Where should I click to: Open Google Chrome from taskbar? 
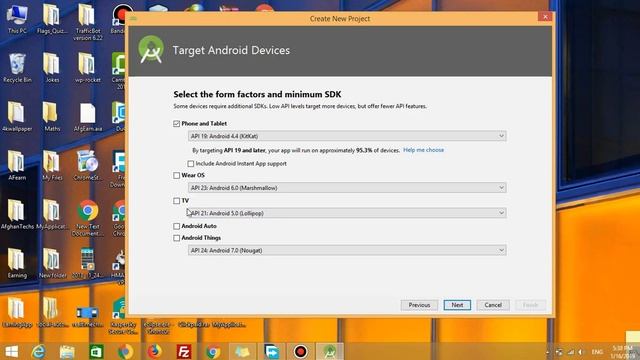pos(213,351)
